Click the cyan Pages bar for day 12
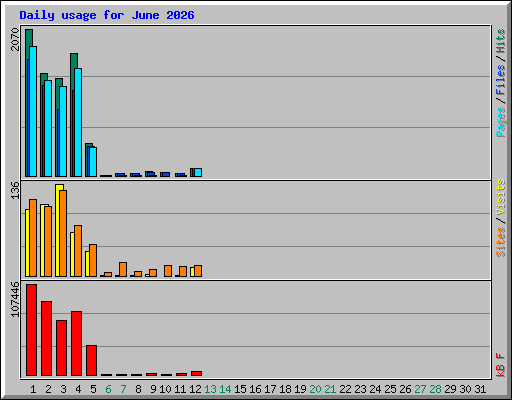512x400 pixels. (x=198, y=173)
